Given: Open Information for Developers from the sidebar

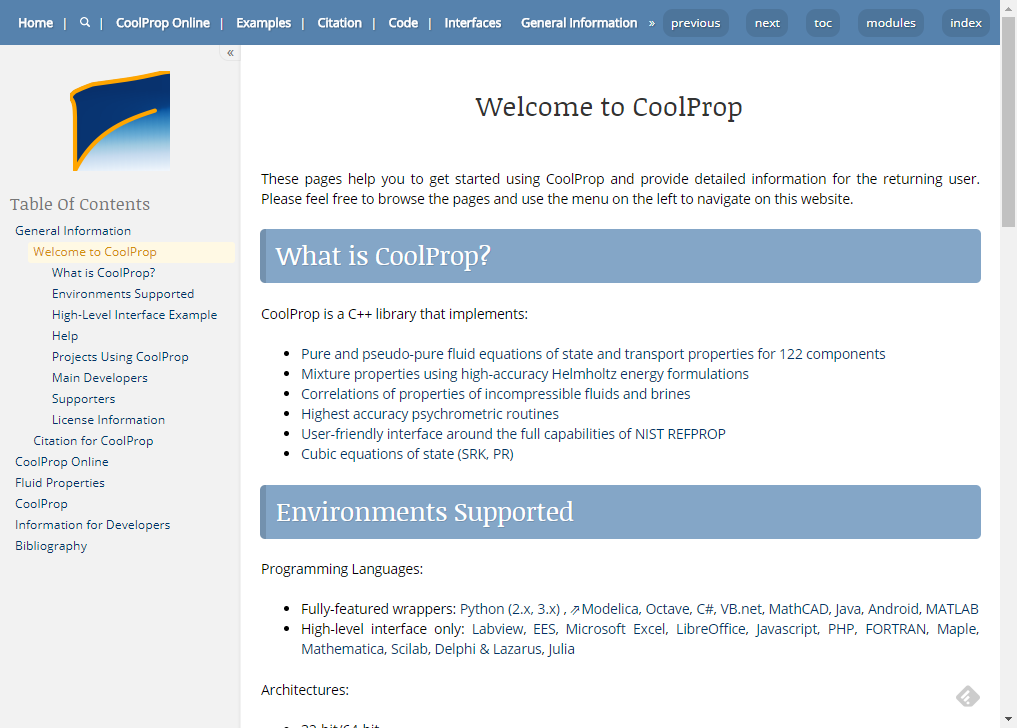Looking at the screenshot, I should pyautogui.click(x=92, y=524).
